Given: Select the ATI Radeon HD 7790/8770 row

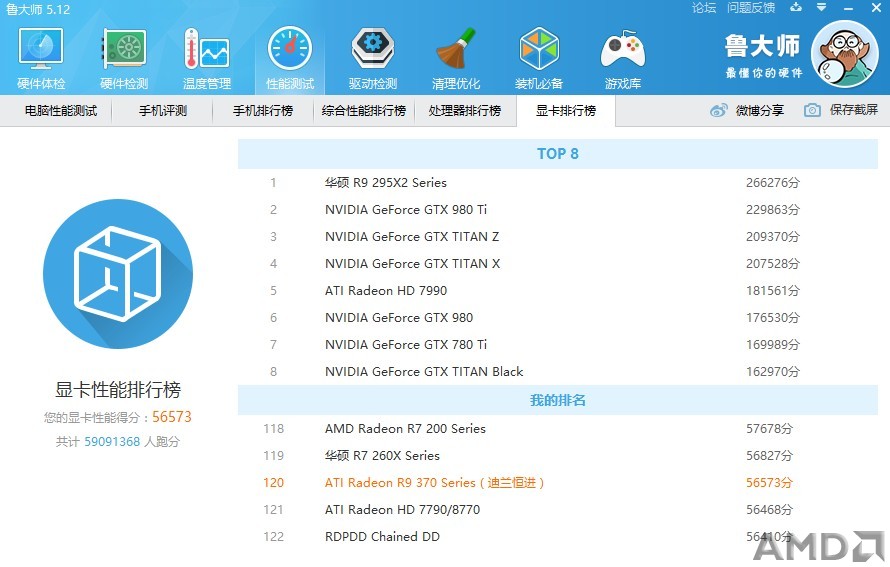Looking at the screenshot, I should 558,510.
